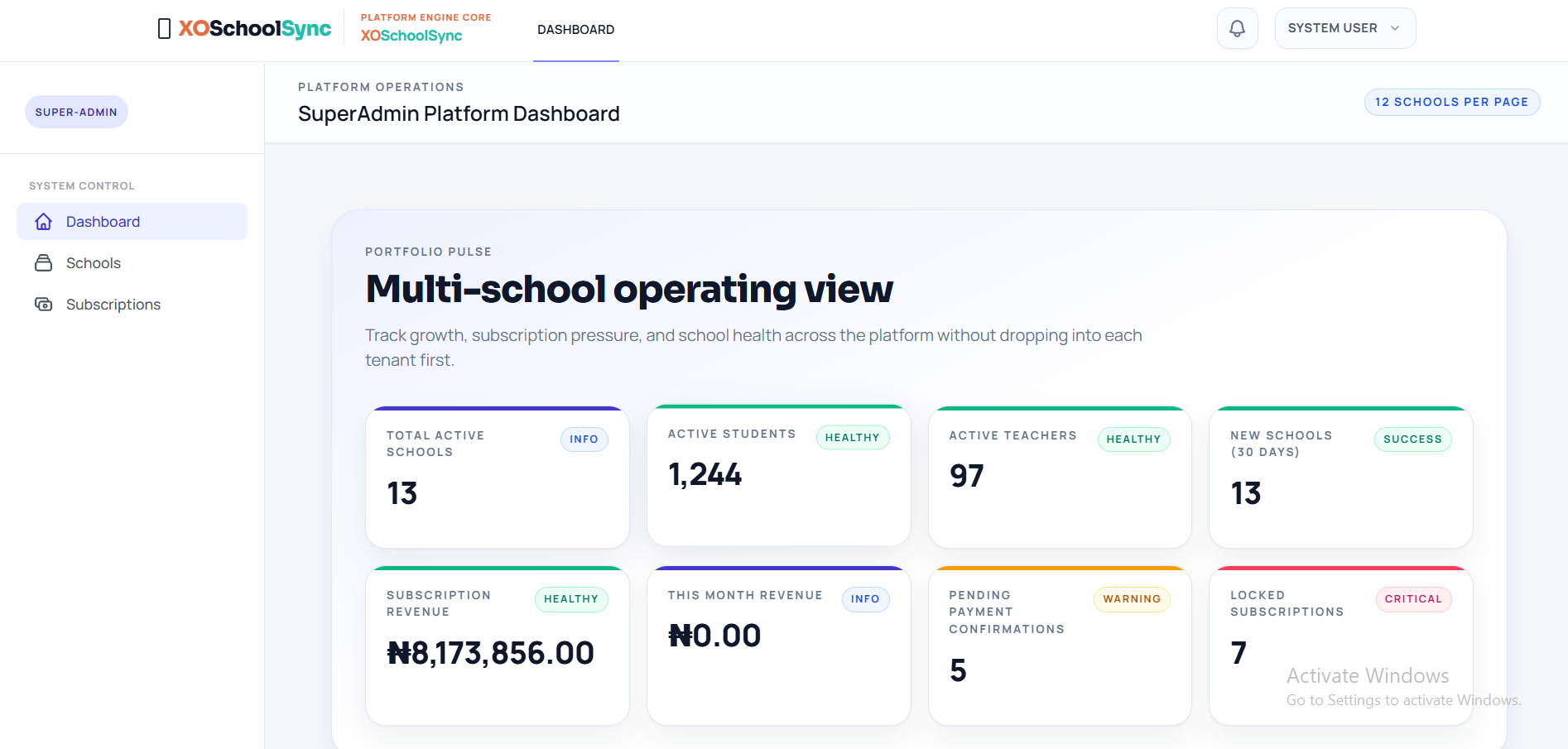The image size is (1568, 749).
Task: Click the Dashboard home icon in sidebar
Action: [44, 222]
